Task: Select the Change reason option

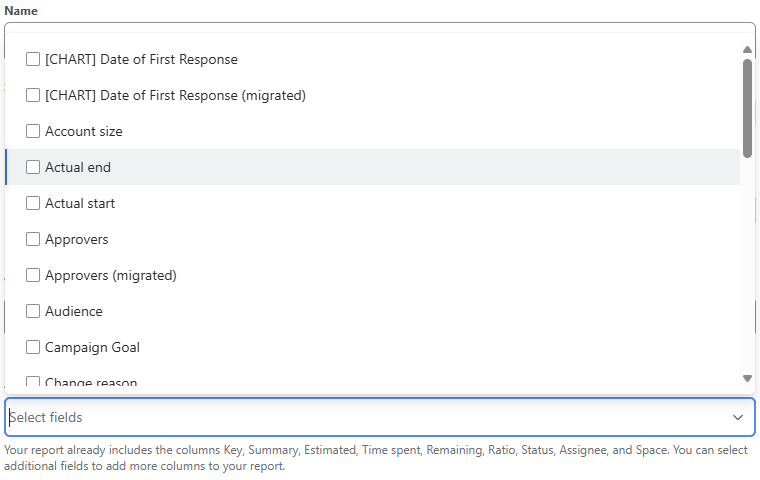Action: 91,383
